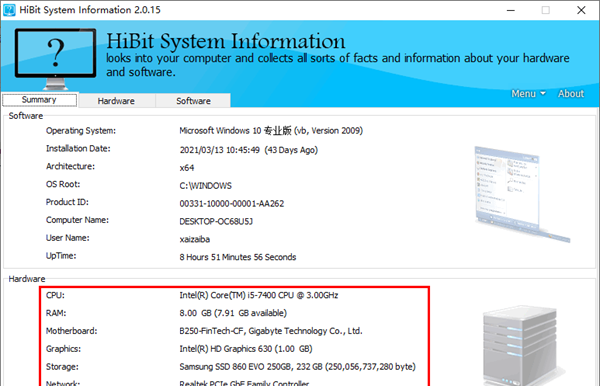The image size is (600, 386).
Task: Close the HiBit System Information window
Action: pos(581,10)
